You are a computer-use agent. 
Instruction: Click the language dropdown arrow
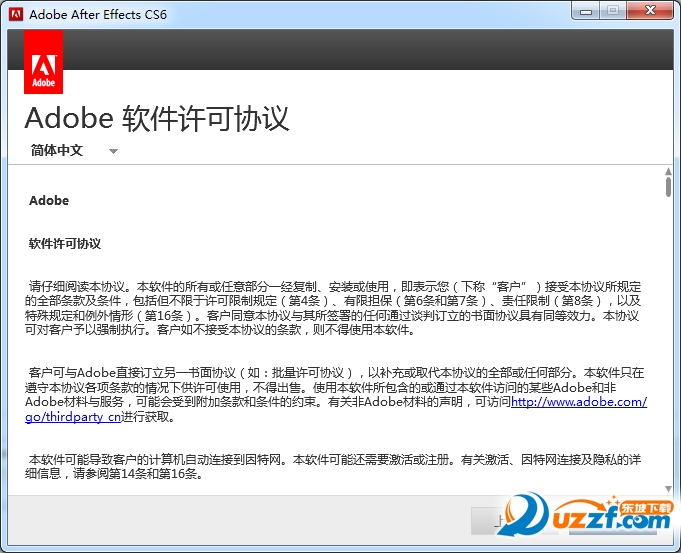[113, 151]
